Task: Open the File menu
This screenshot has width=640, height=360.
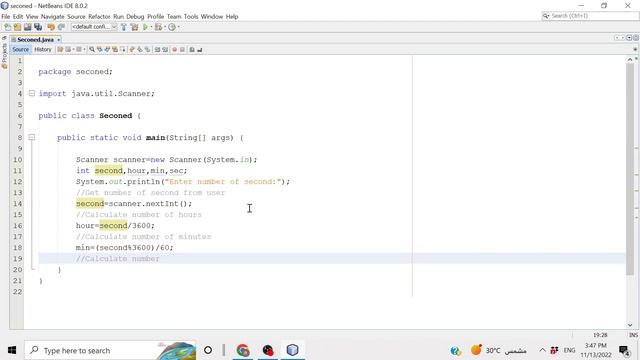Action: point(6,16)
